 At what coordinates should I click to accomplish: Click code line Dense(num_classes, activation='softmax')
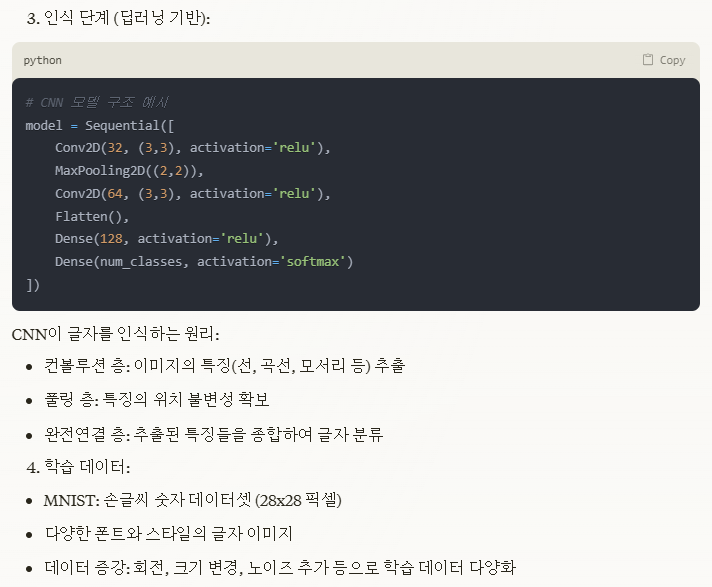(204, 262)
